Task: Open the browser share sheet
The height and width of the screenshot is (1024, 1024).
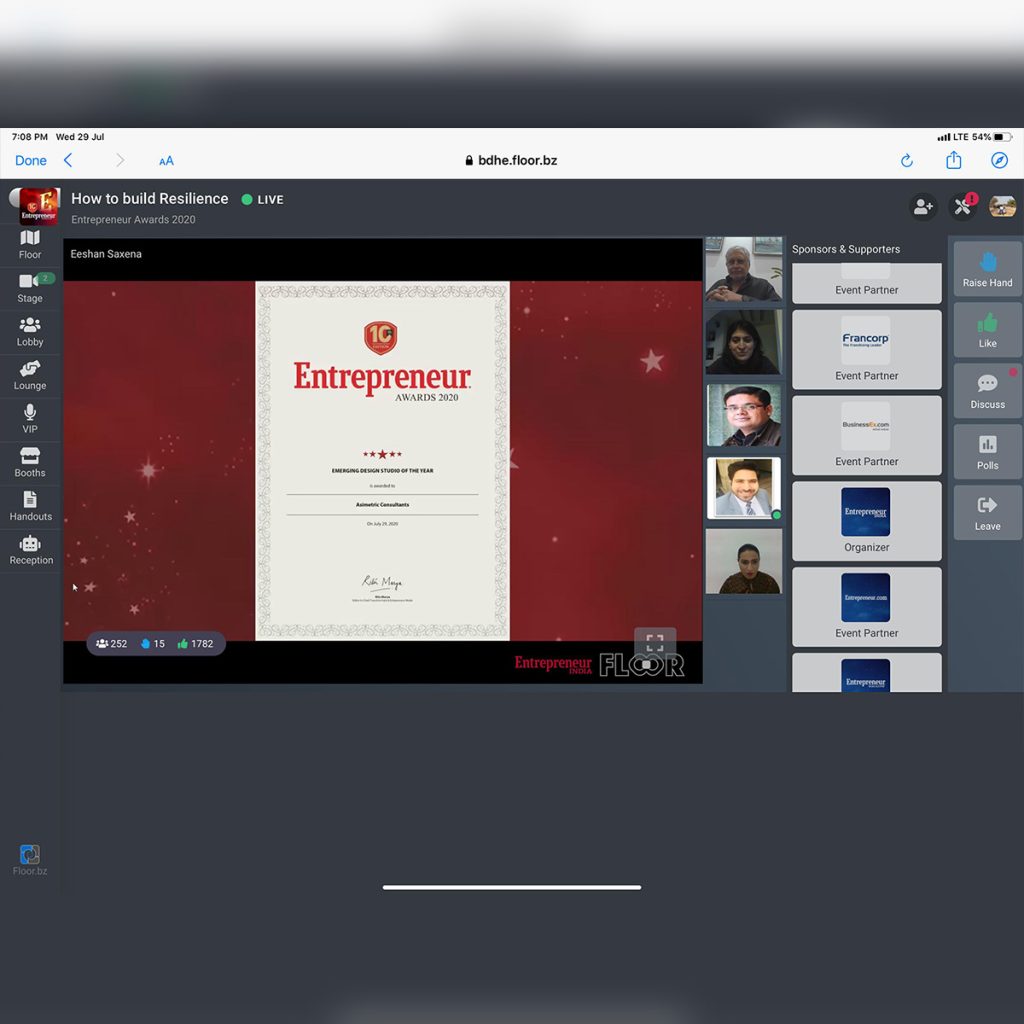Action: (953, 160)
